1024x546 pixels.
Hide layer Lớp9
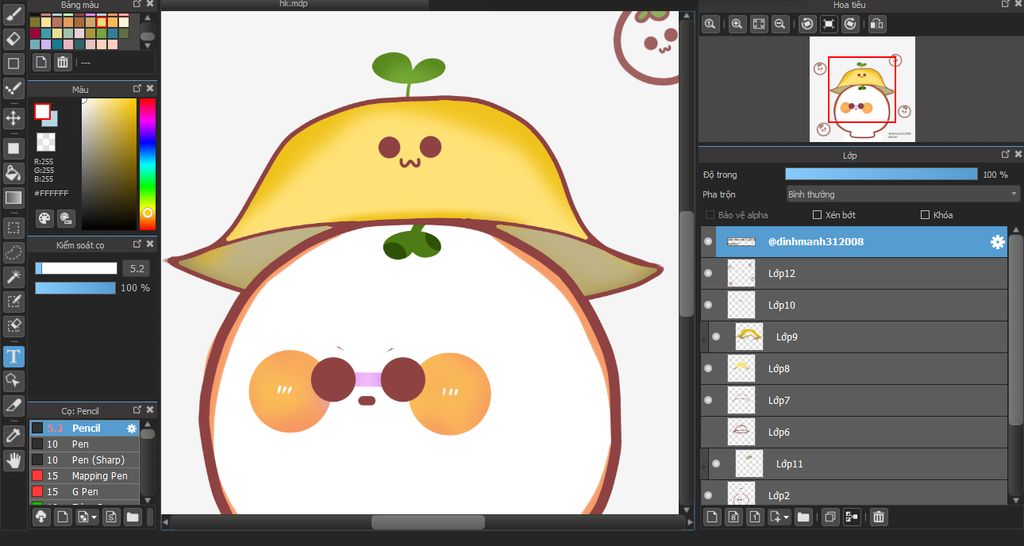pyautogui.click(x=716, y=337)
